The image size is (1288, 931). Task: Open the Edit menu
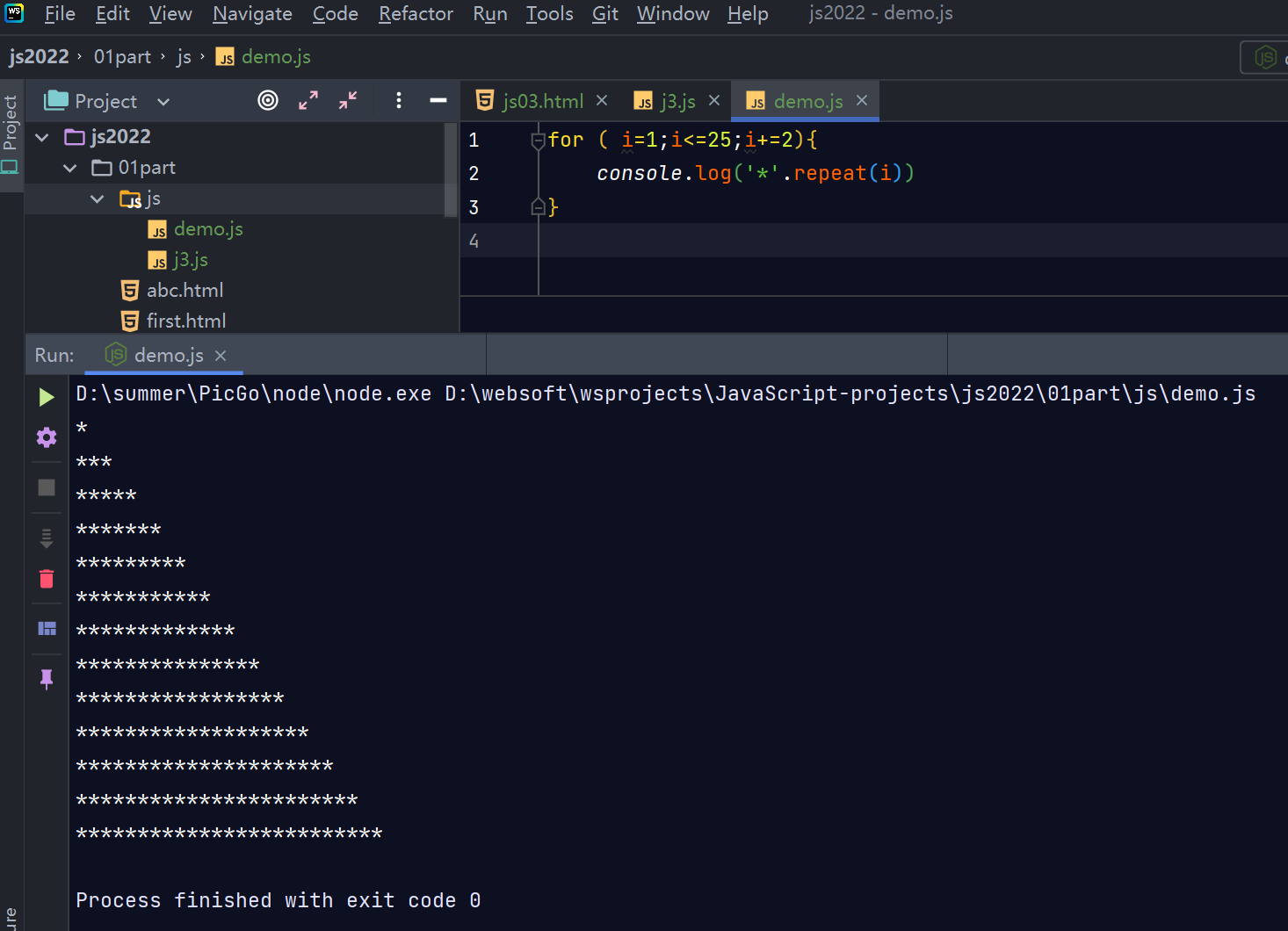(x=112, y=13)
